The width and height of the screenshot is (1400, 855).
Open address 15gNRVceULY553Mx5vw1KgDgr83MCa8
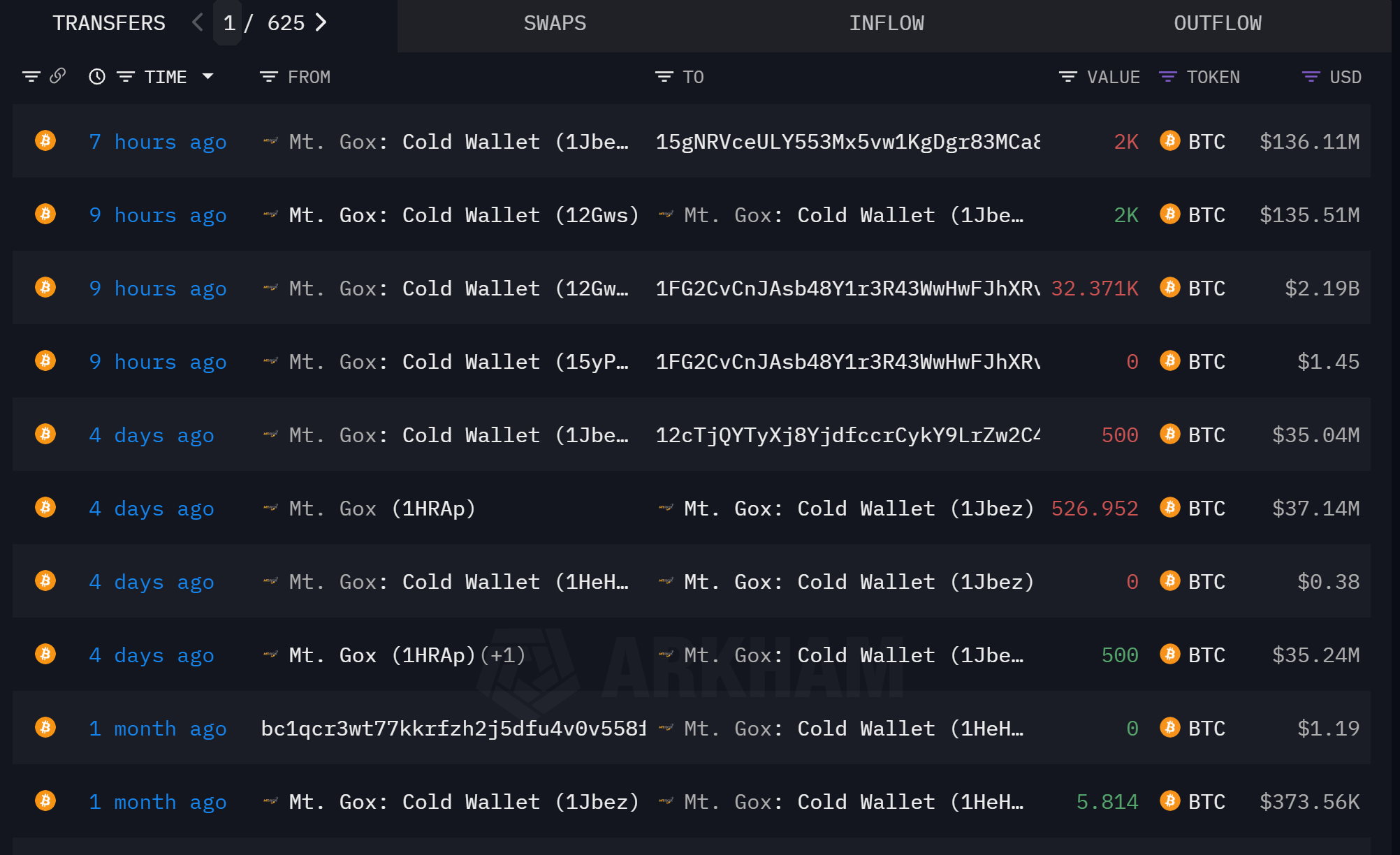pyautogui.click(x=847, y=142)
